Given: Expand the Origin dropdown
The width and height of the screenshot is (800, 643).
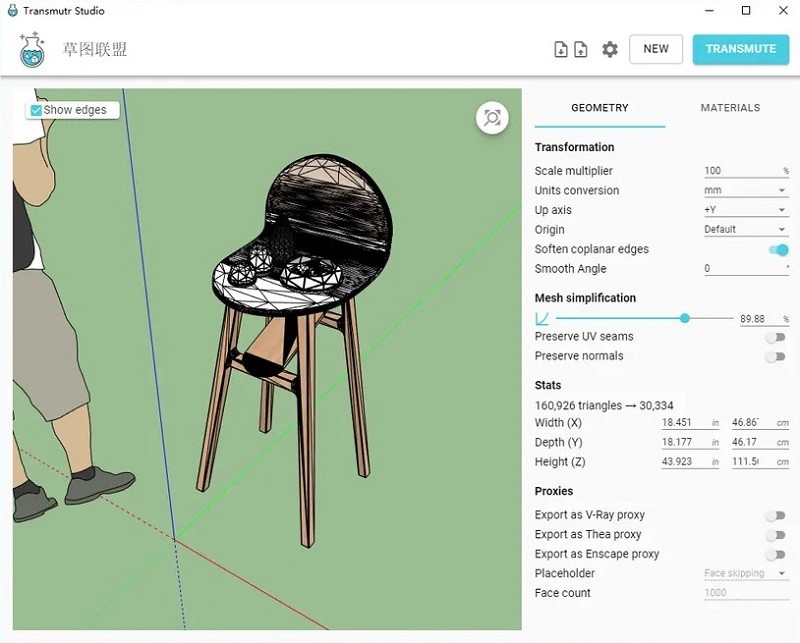Looking at the screenshot, I should (x=745, y=229).
